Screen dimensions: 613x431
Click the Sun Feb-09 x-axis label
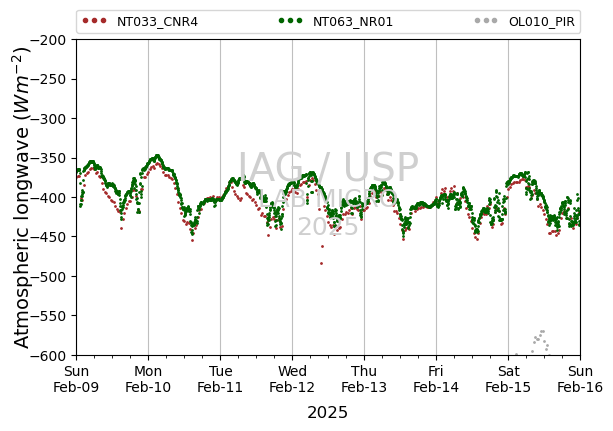tap(76, 379)
